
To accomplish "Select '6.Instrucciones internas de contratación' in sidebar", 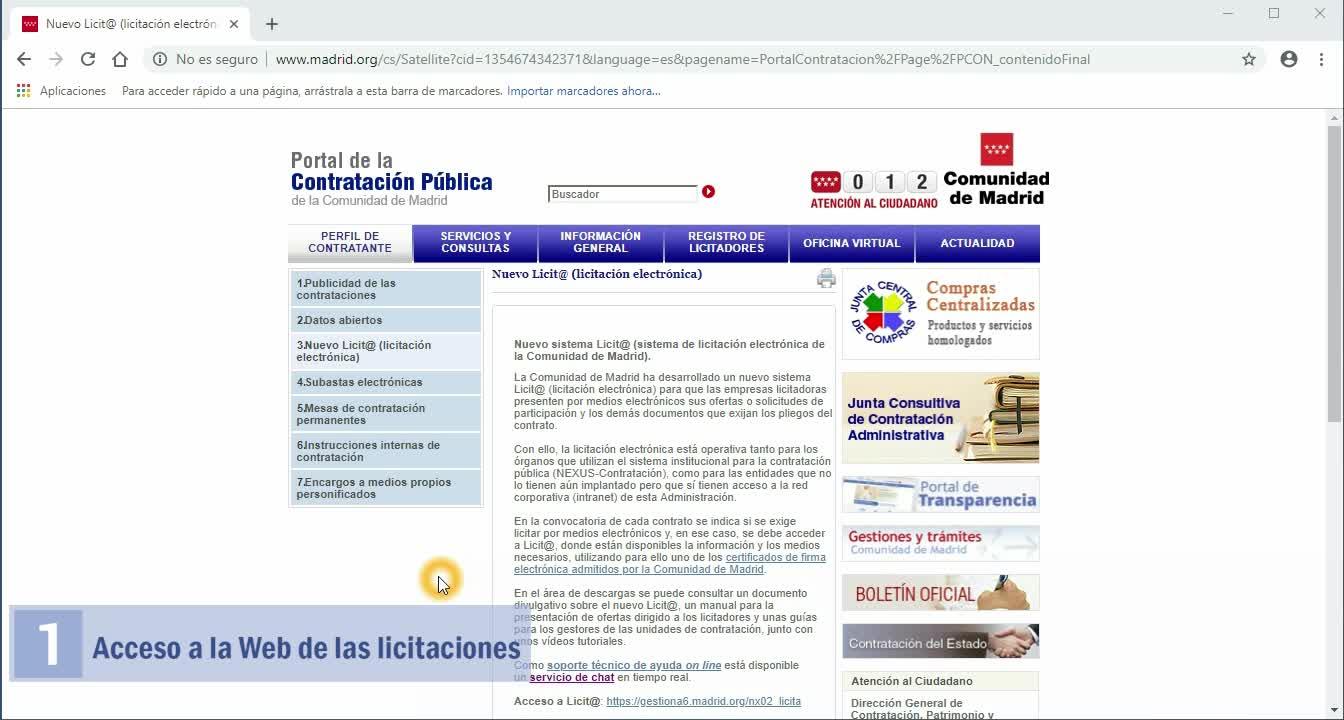I will (x=386, y=451).
